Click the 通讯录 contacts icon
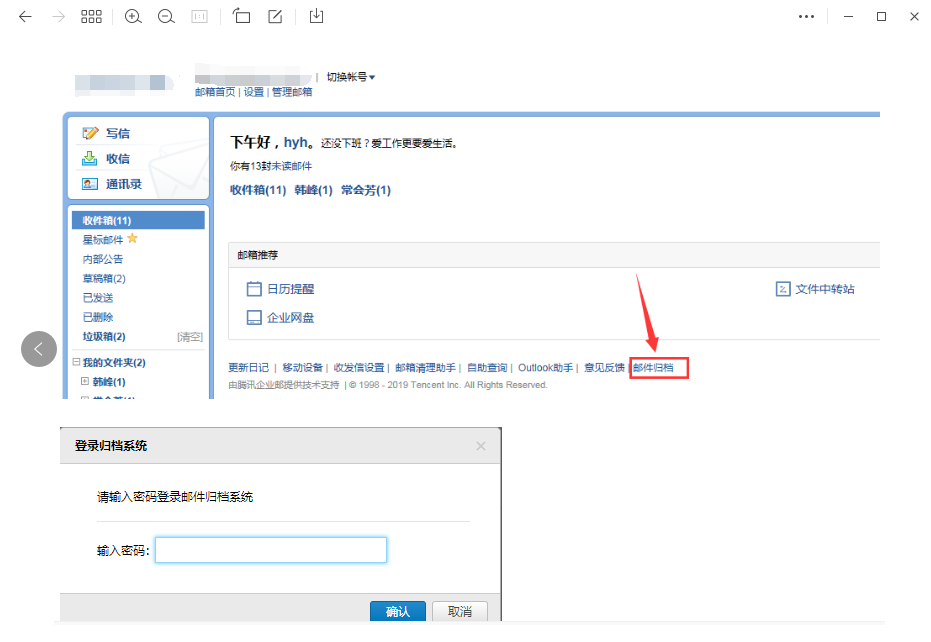931x642 pixels. pyautogui.click(x=90, y=184)
